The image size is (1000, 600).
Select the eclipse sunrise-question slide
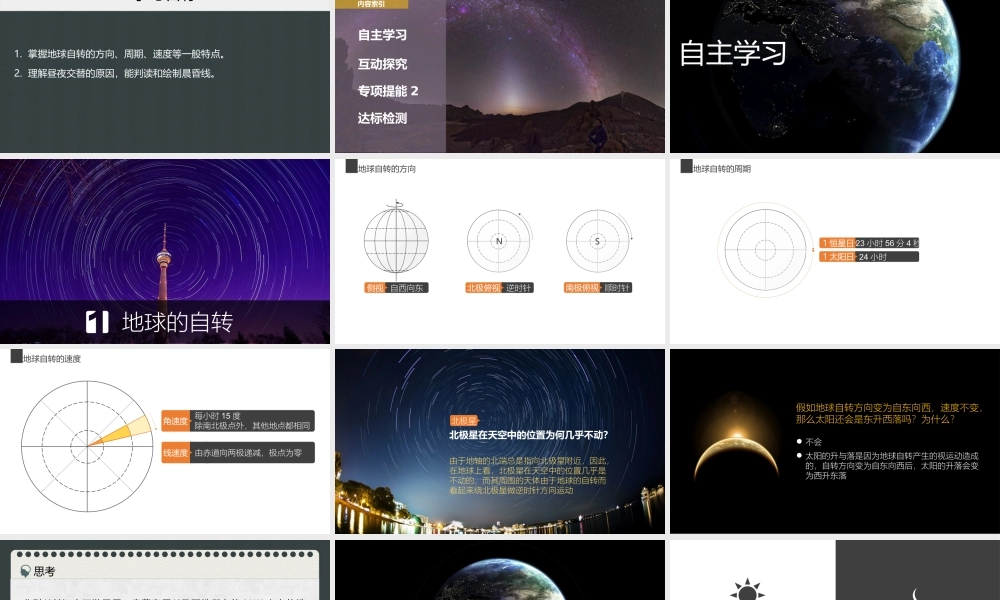(835, 441)
